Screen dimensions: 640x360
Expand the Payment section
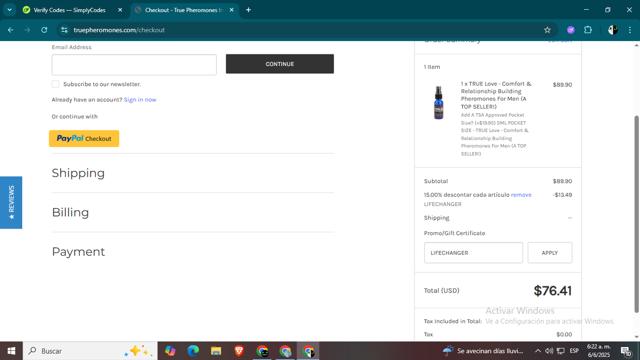point(78,251)
